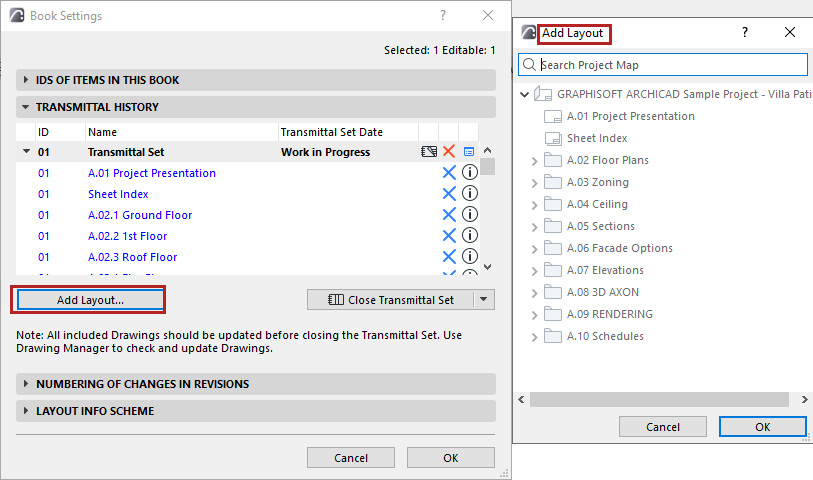The height and width of the screenshot is (480, 813).
Task: Open info icon for Sheet Index row
Action: pos(469,194)
